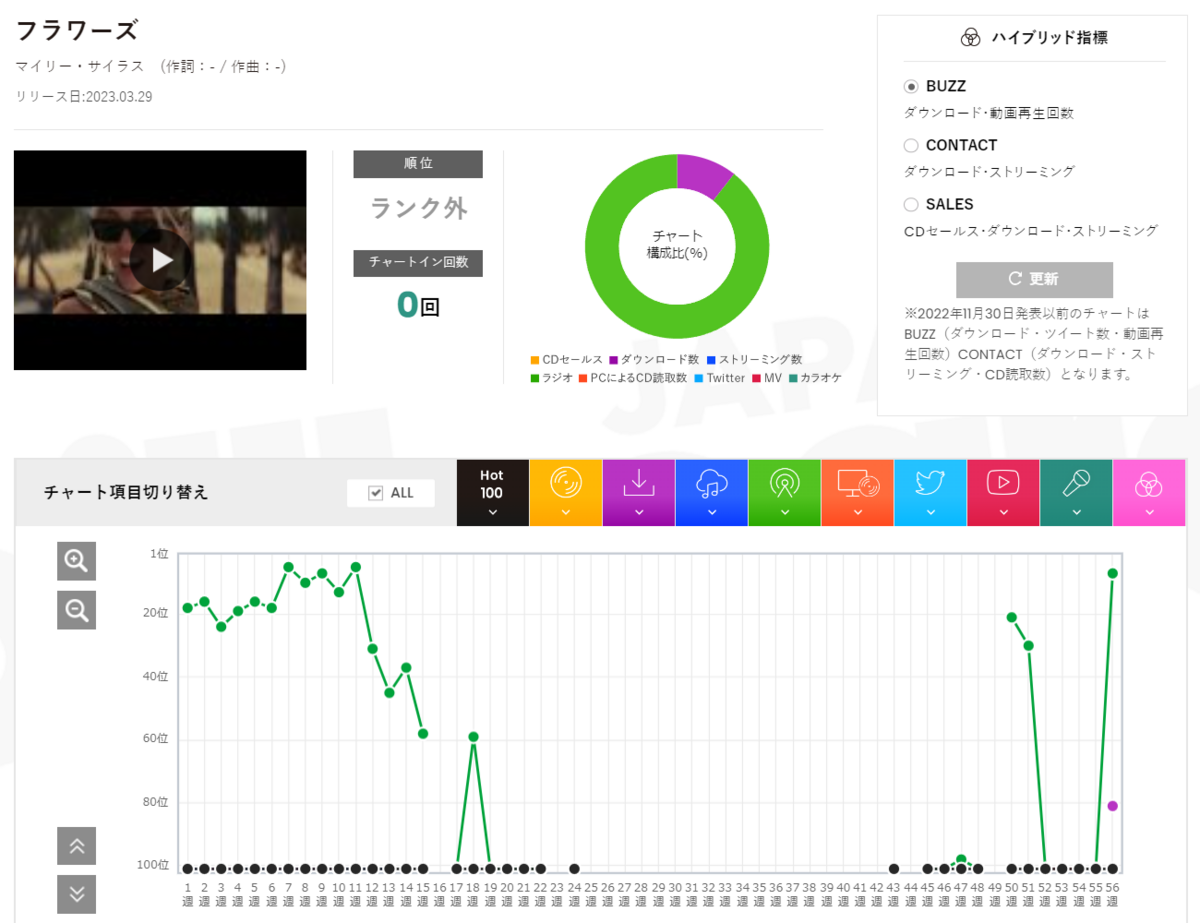This screenshot has width=1200, height=923.
Task: Toggle the ALL chart items checkbox
Action: tap(376, 493)
